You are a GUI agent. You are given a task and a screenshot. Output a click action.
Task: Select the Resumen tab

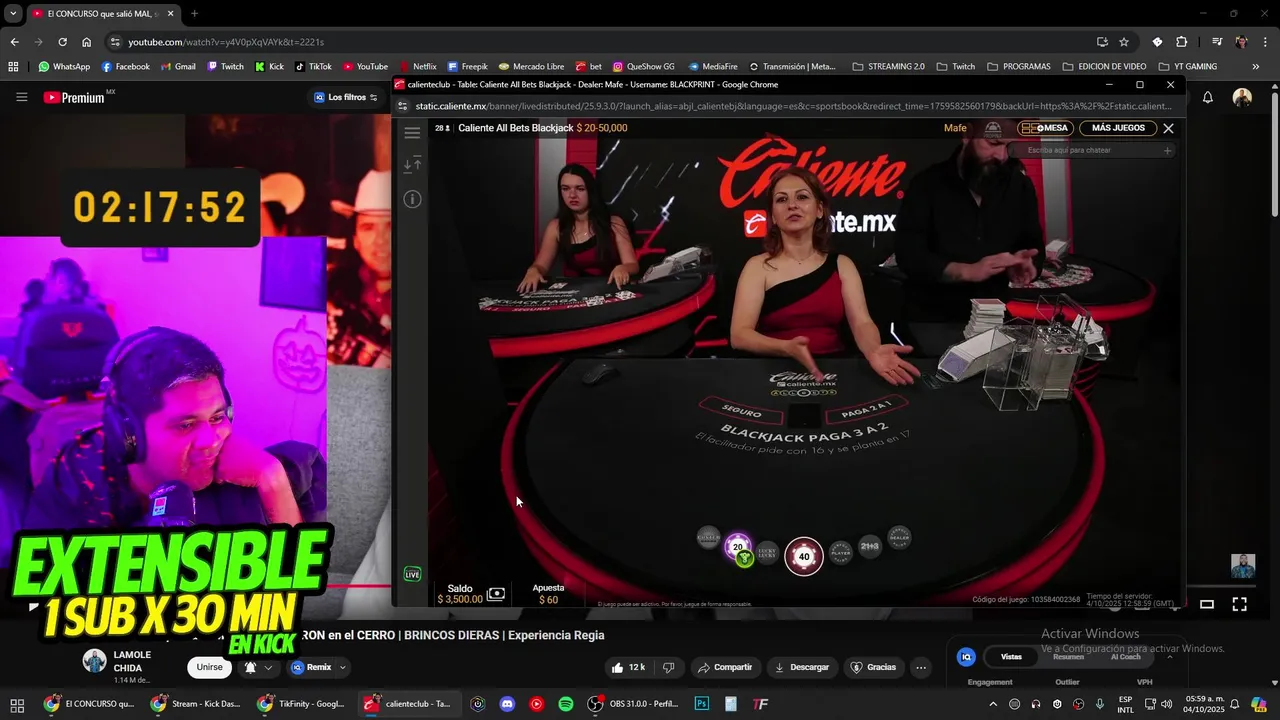(x=1068, y=657)
